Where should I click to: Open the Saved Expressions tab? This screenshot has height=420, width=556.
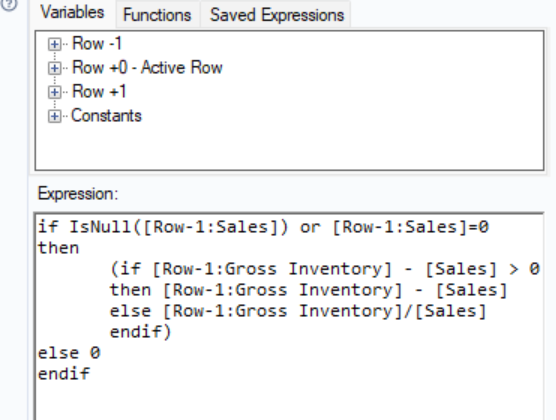(277, 15)
